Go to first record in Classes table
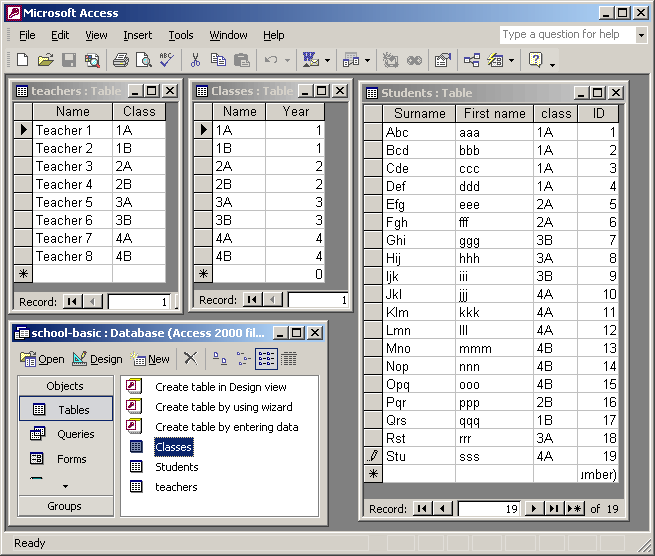Viewport: 655px width, 556px height. (252, 300)
